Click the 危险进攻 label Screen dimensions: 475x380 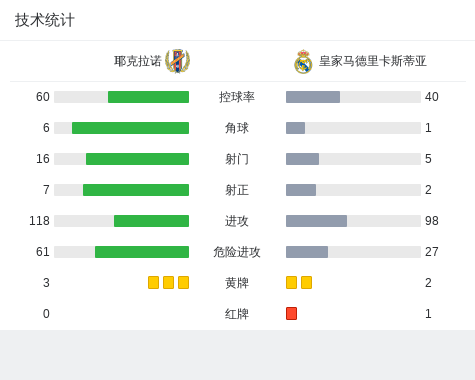237,252
